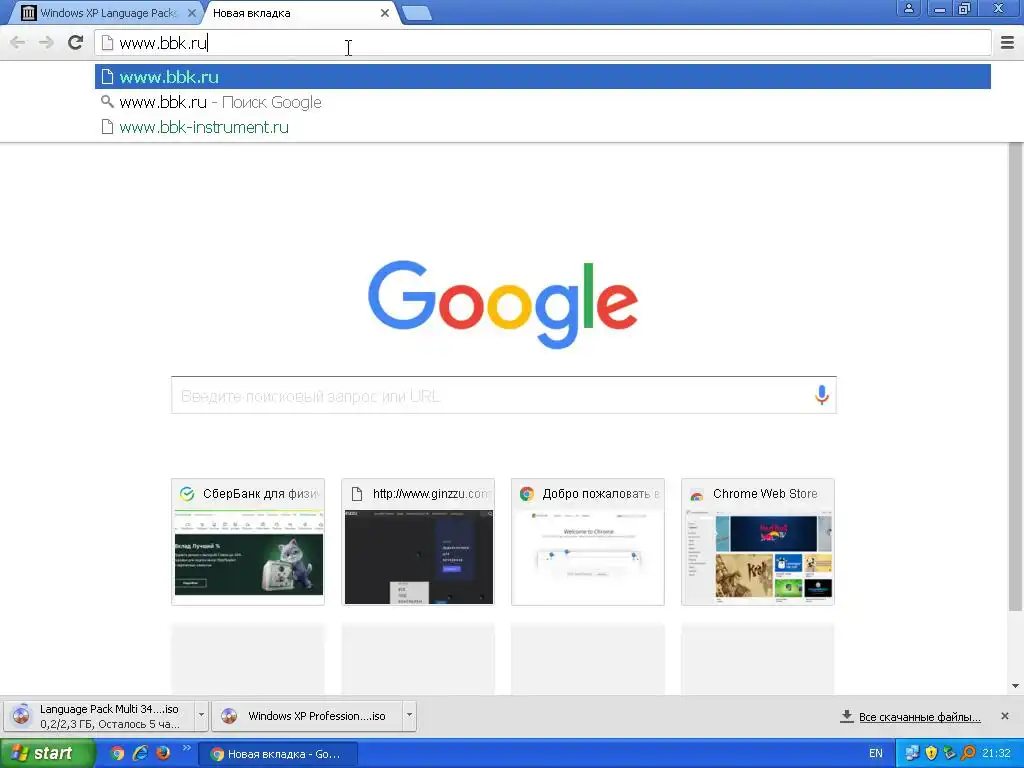Choose the highlighted www.bbk.ru suggestion
This screenshot has height=768, width=1024.
pos(543,77)
